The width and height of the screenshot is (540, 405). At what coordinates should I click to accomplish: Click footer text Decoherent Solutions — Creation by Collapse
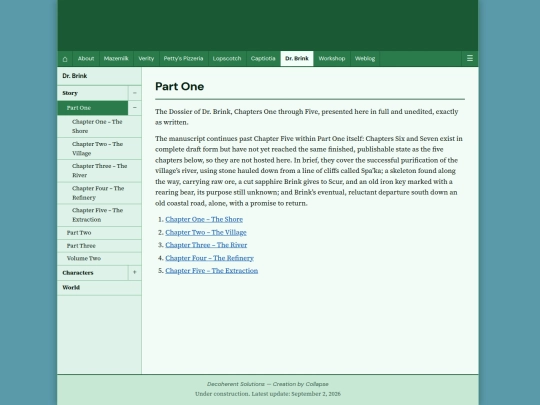pos(268,384)
